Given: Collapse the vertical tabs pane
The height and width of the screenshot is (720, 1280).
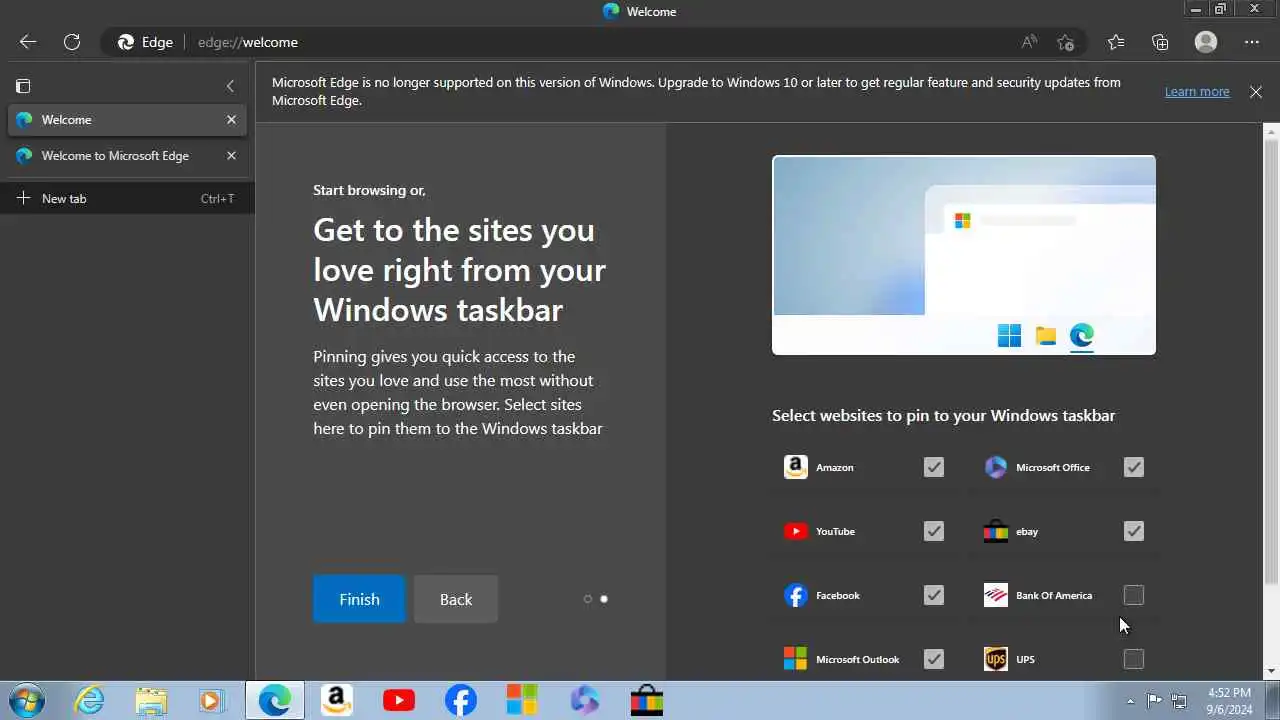Looking at the screenshot, I should pyautogui.click(x=230, y=86).
